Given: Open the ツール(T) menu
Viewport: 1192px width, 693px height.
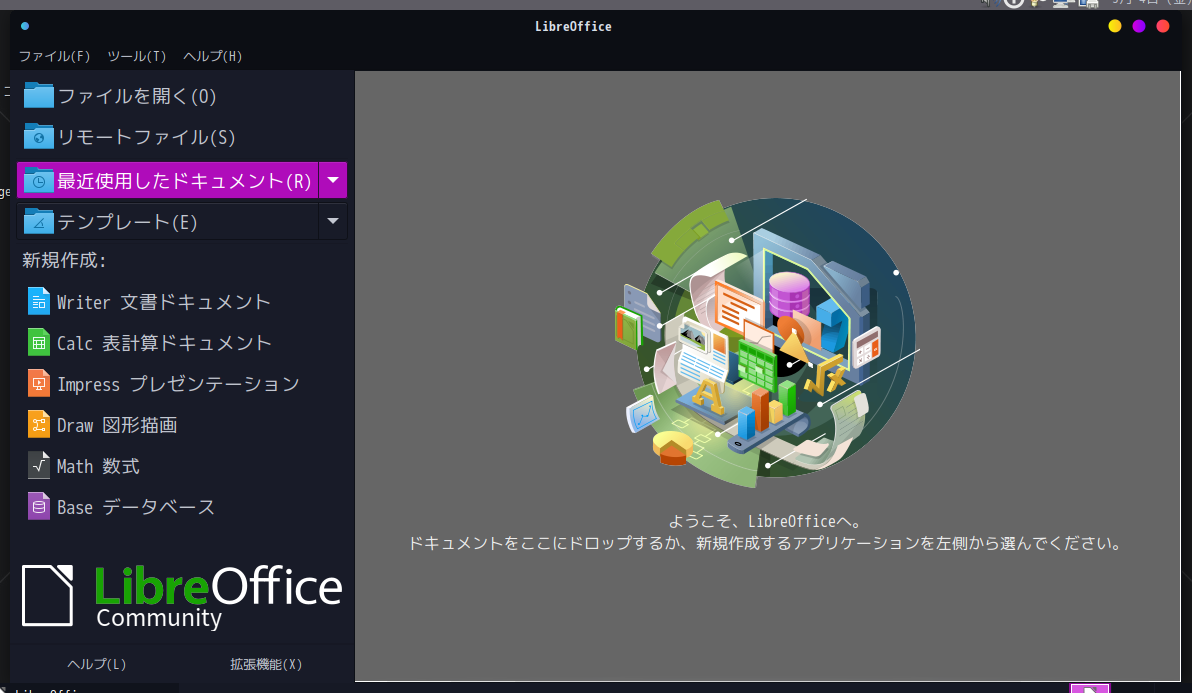Looking at the screenshot, I should tap(136, 56).
